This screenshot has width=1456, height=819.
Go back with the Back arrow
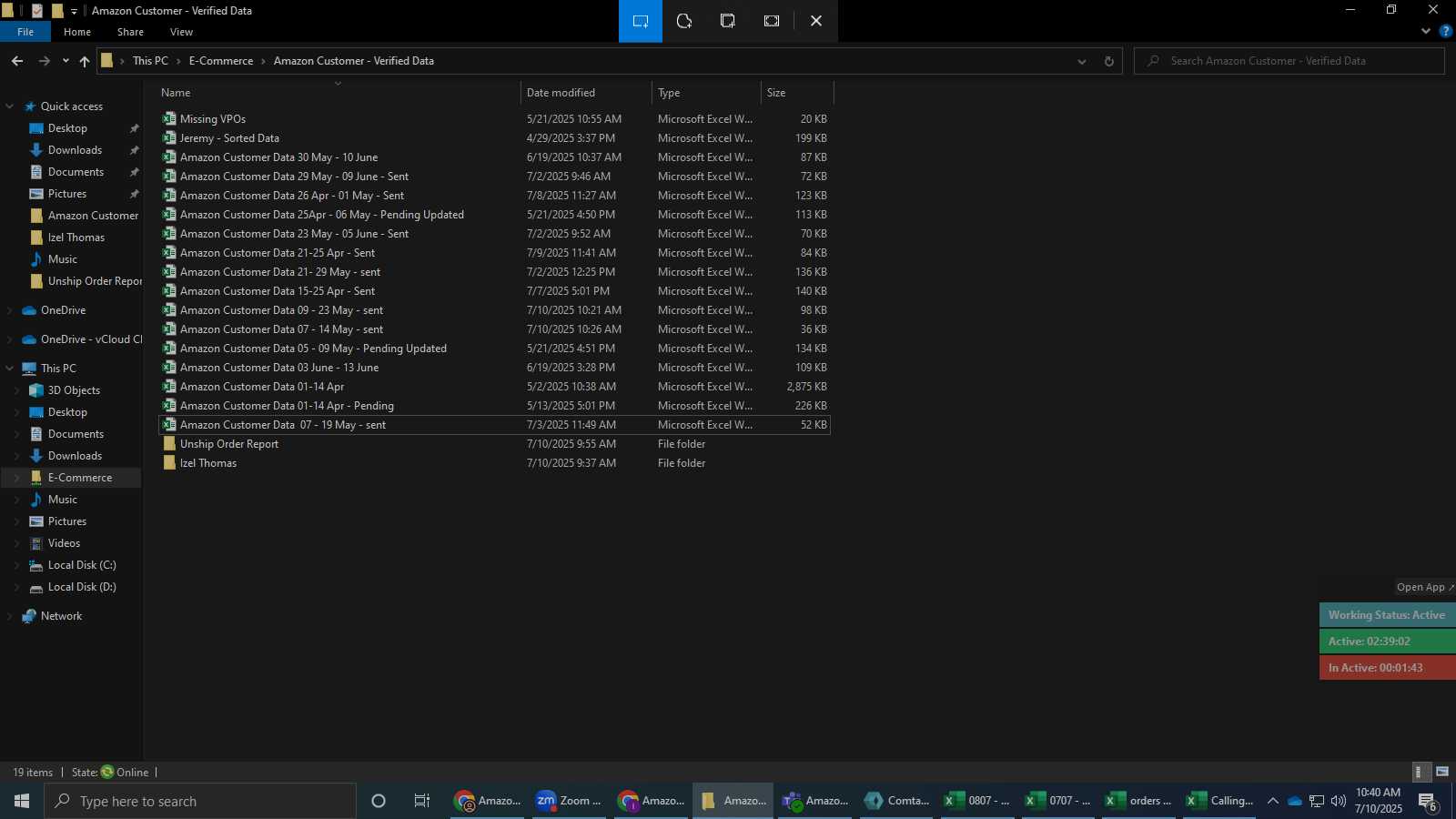click(17, 61)
